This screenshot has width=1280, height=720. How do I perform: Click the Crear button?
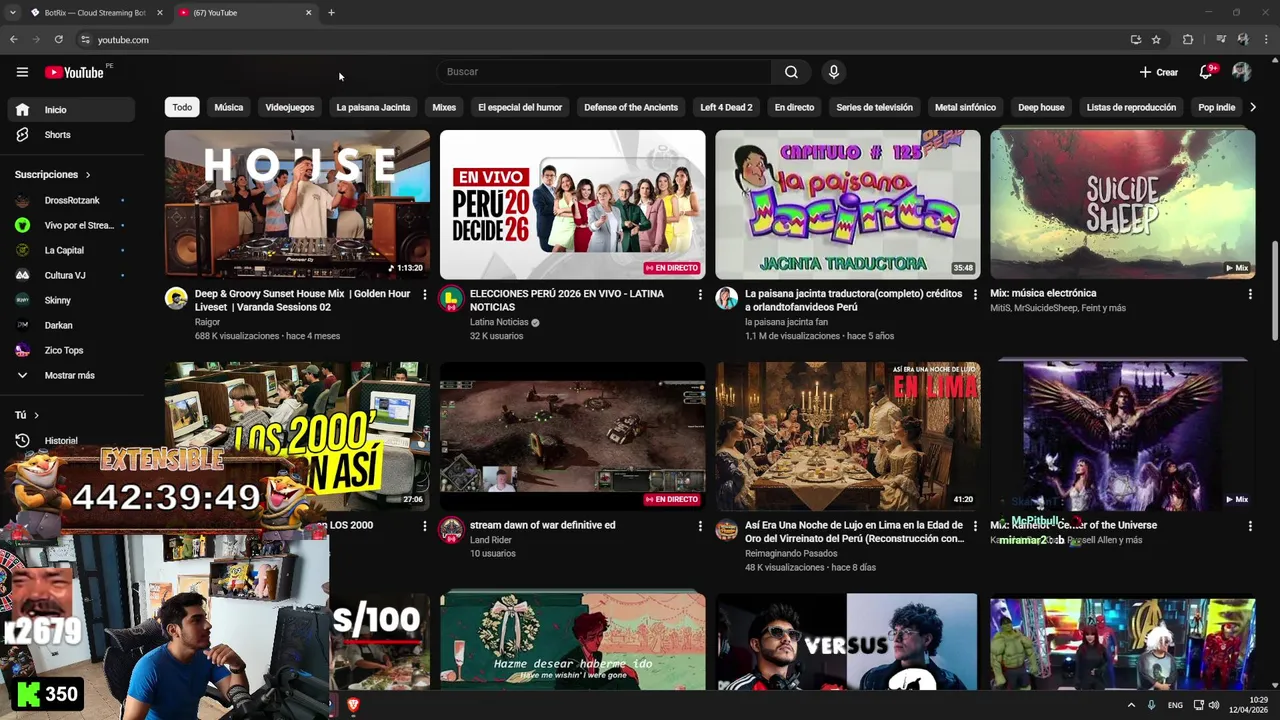click(x=1159, y=72)
